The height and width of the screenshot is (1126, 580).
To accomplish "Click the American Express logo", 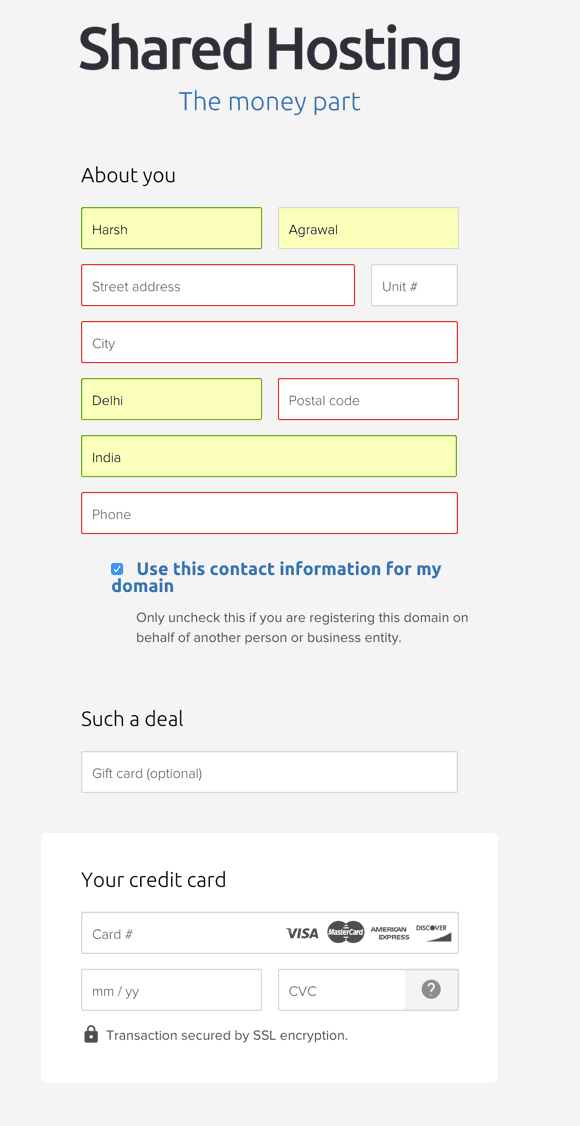I will click(x=390, y=933).
